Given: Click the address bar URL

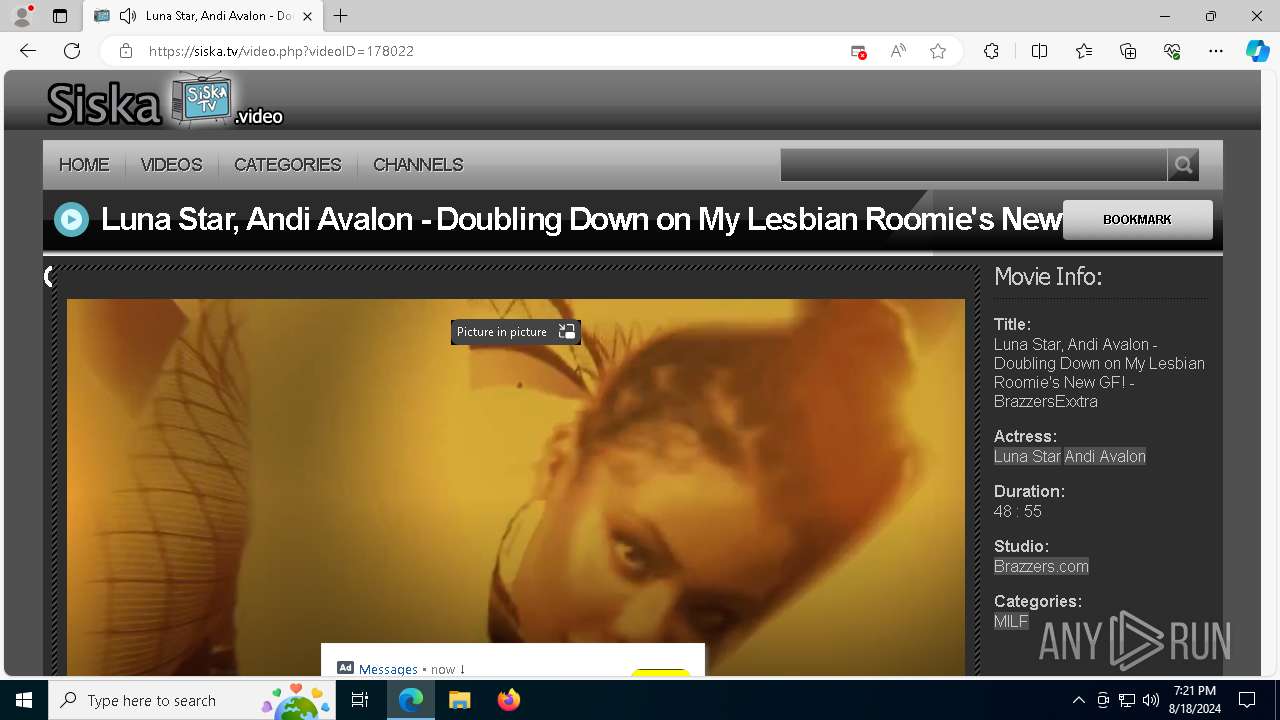Looking at the screenshot, I should (281, 51).
